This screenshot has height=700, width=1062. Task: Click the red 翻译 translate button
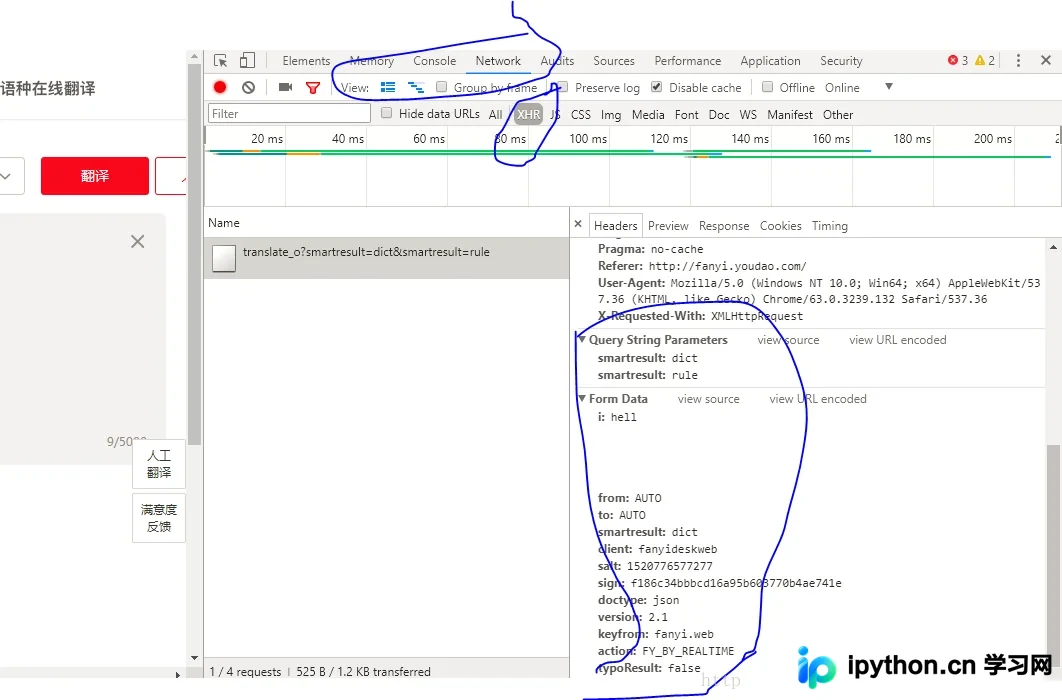click(x=95, y=176)
